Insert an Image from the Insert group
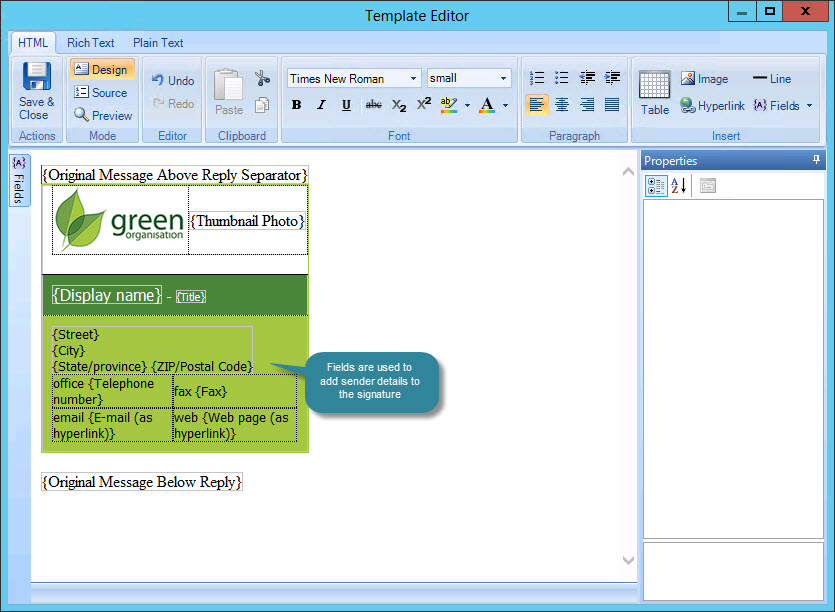835x612 pixels. pyautogui.click(x=704, y=79)
